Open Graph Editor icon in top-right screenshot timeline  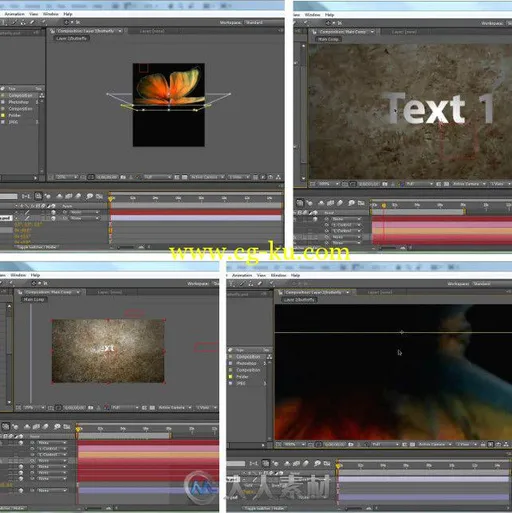pyautogui.click(x=361, y=203)
